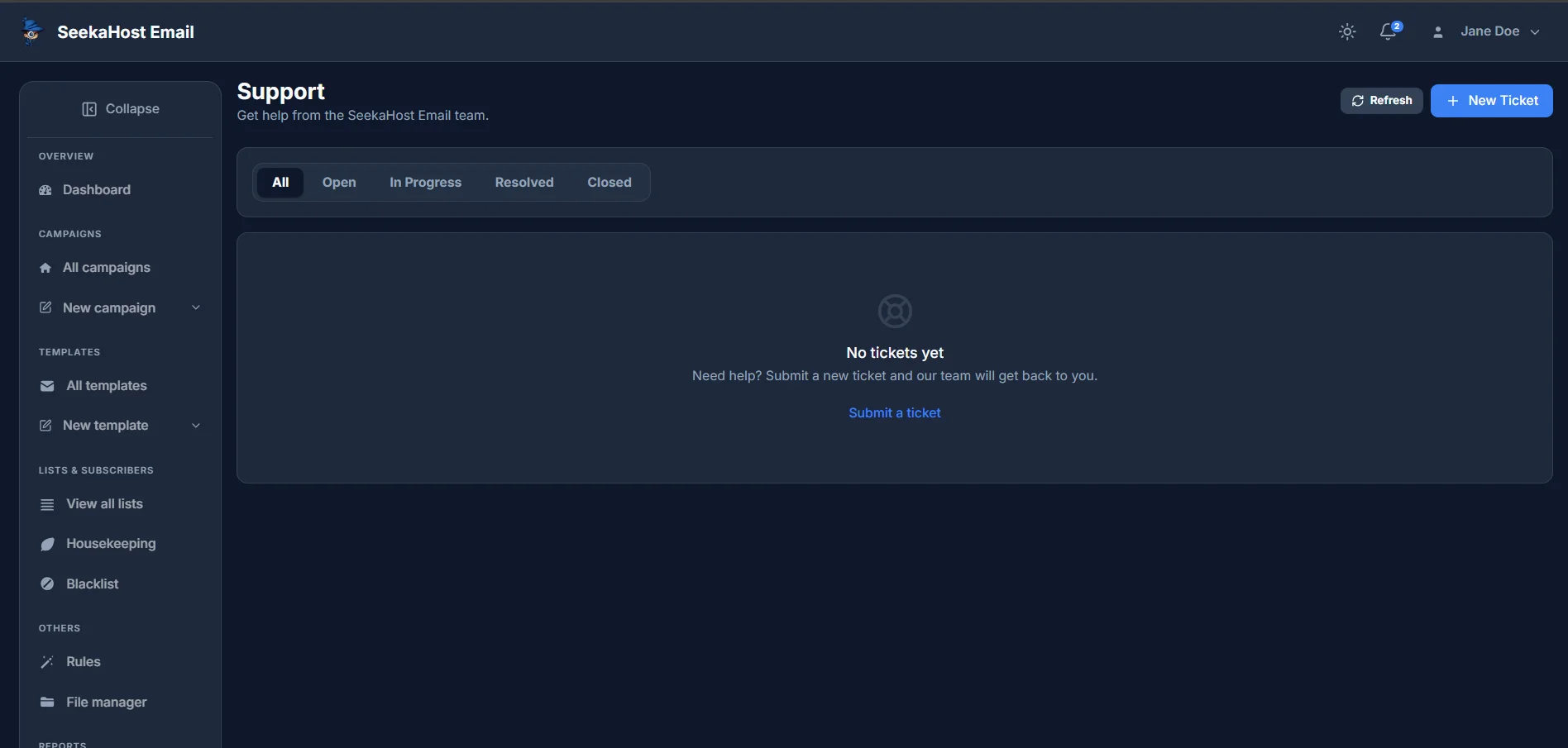View the Closed tickets tab

pos(610,183)
